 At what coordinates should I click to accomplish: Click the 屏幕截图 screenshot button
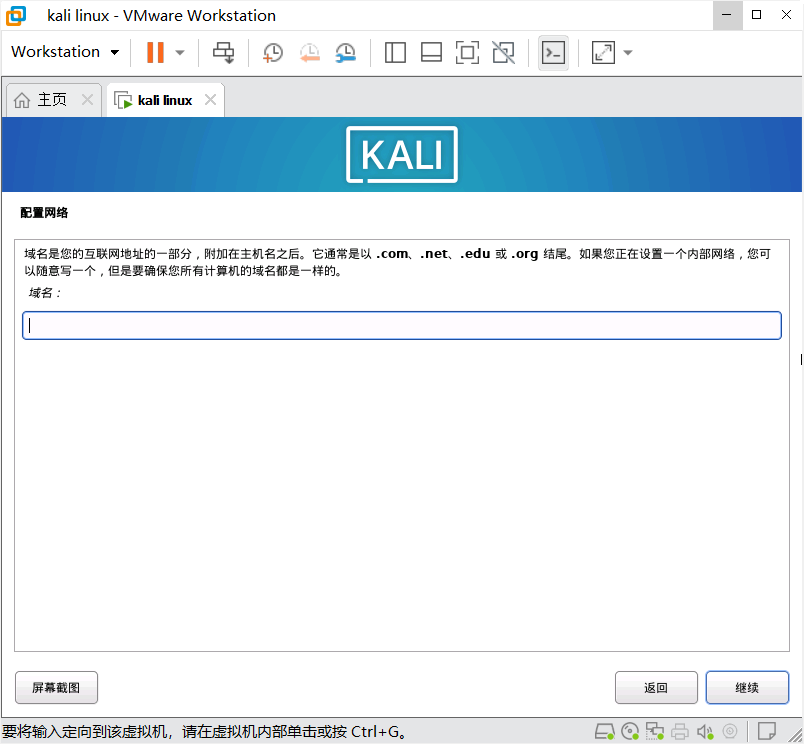pos(56,688)
